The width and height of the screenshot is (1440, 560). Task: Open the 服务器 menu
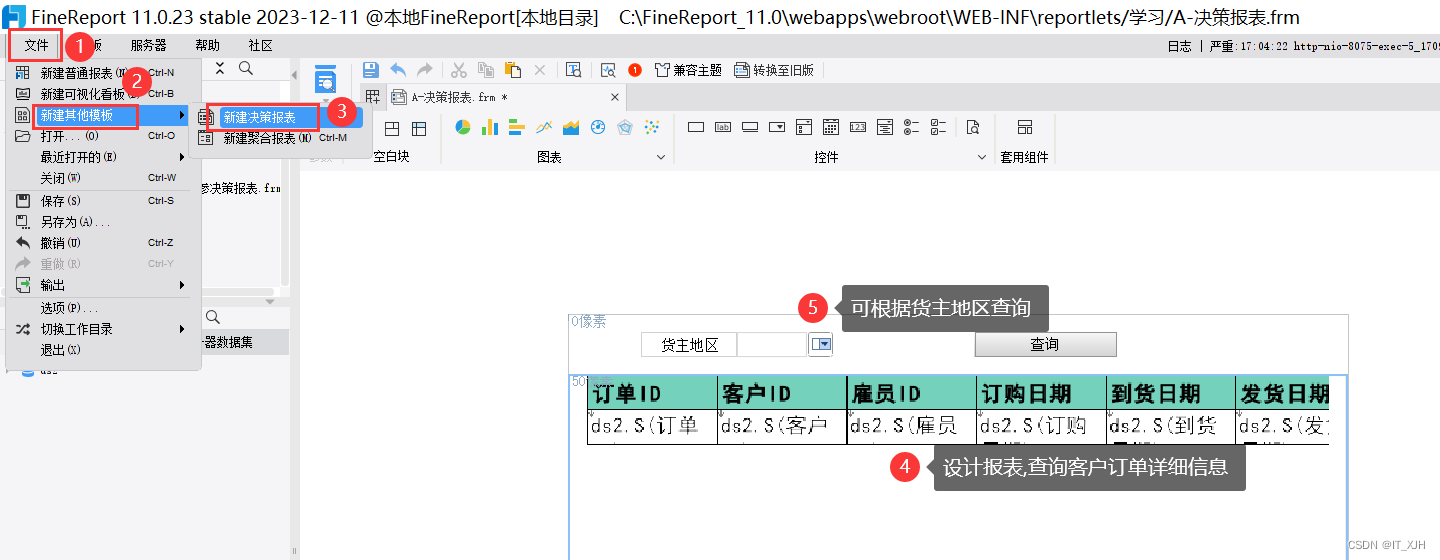(x=148, y=45)
